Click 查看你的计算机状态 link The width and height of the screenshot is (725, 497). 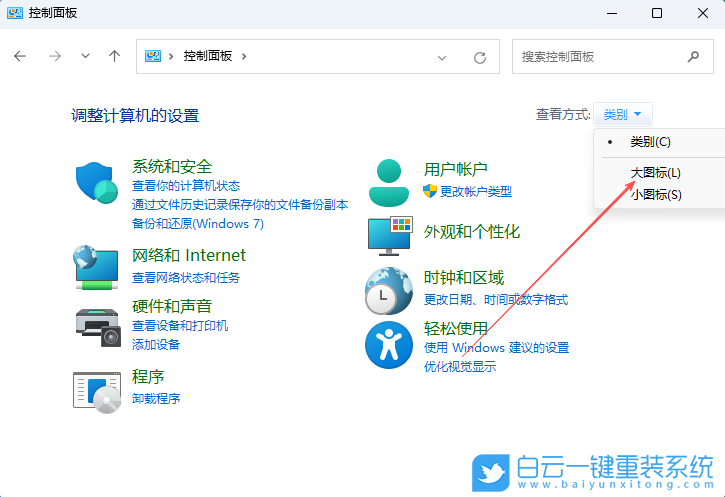tap(186, 186)
